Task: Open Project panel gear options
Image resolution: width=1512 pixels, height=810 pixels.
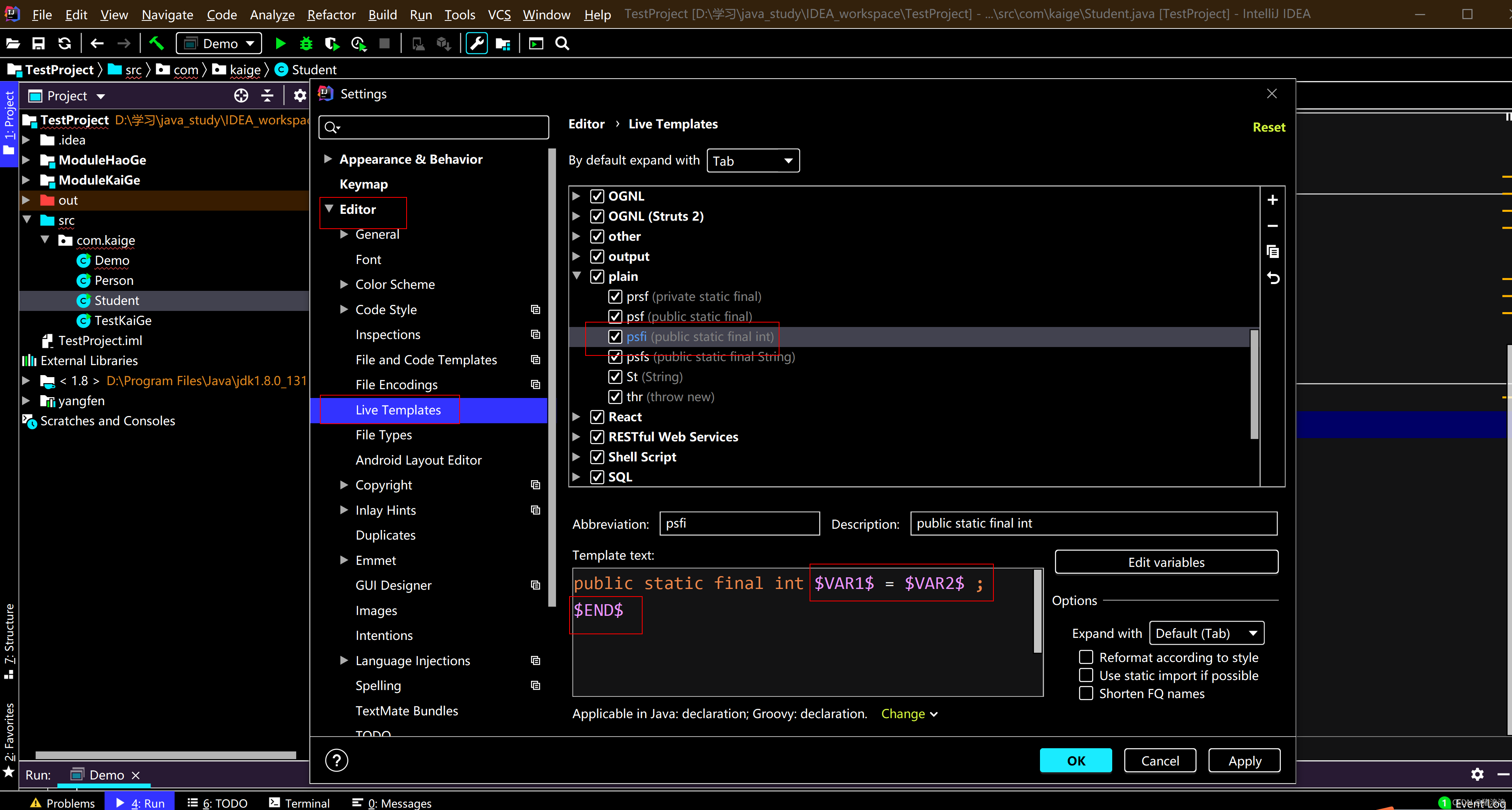Action: point(300,95)
